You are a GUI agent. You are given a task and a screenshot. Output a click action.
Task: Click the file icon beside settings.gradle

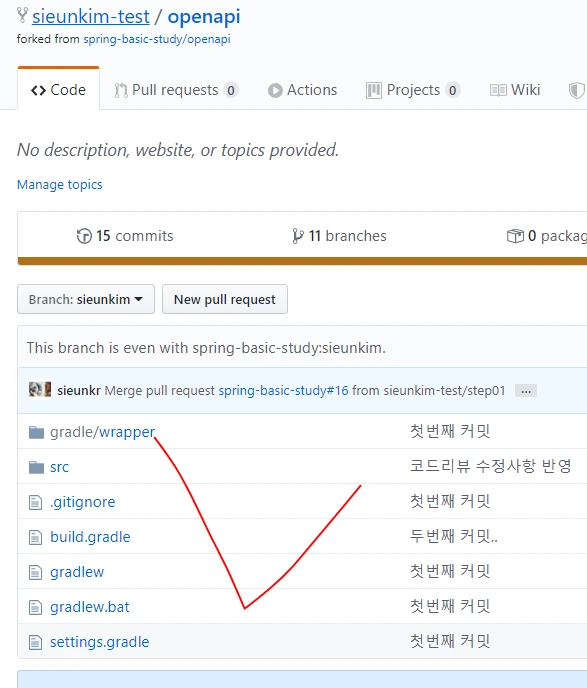[x=36, y=643]
